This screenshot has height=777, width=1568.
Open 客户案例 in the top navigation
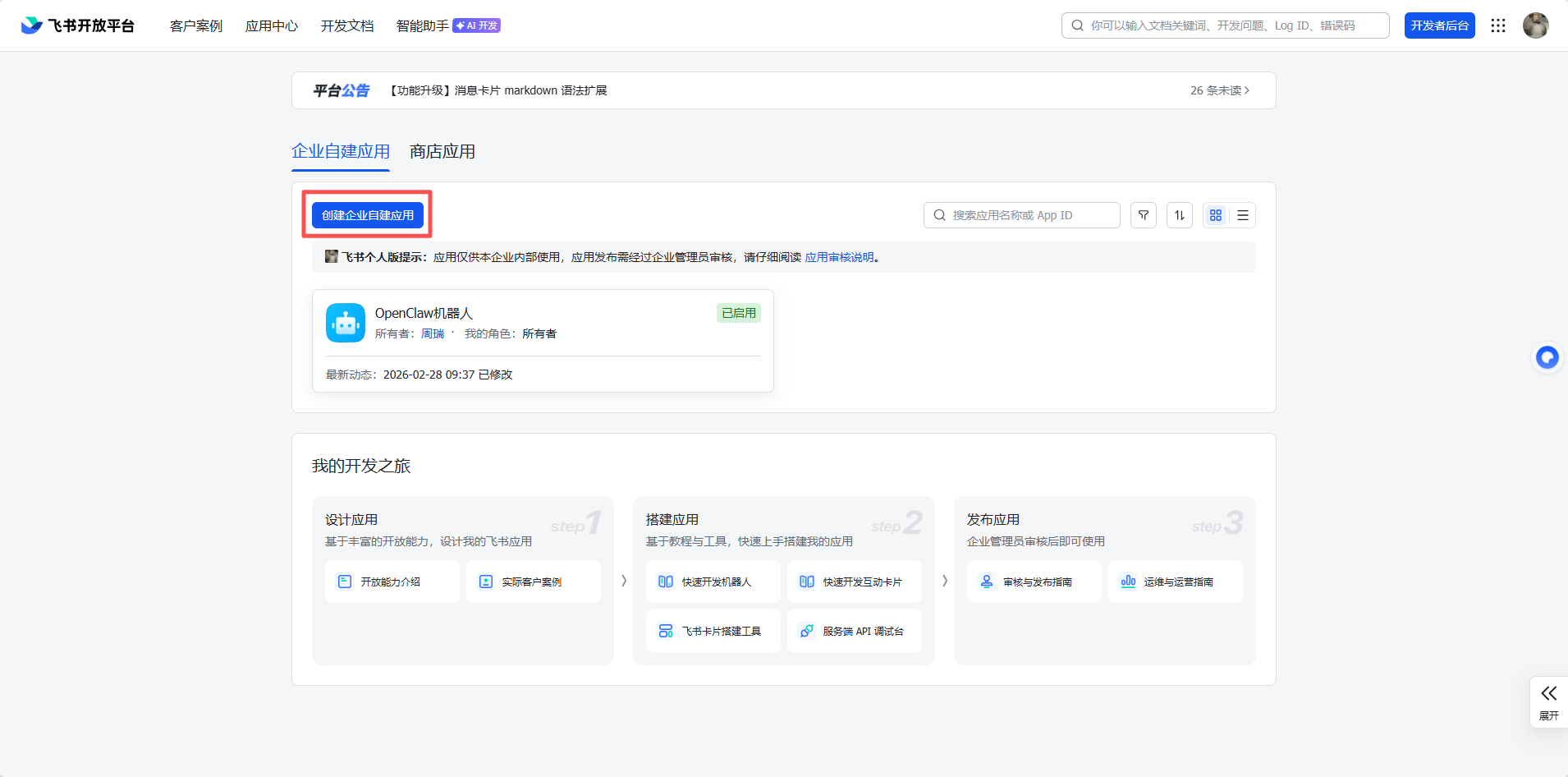point(196,25)
